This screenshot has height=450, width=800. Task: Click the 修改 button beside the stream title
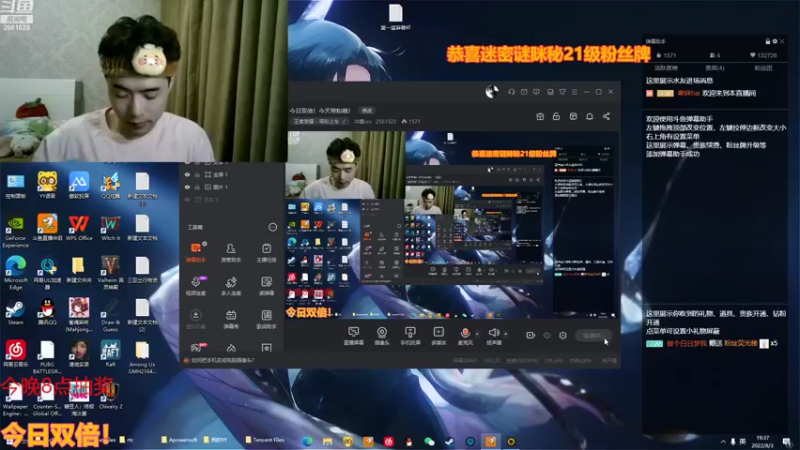[x=367, y=111]
